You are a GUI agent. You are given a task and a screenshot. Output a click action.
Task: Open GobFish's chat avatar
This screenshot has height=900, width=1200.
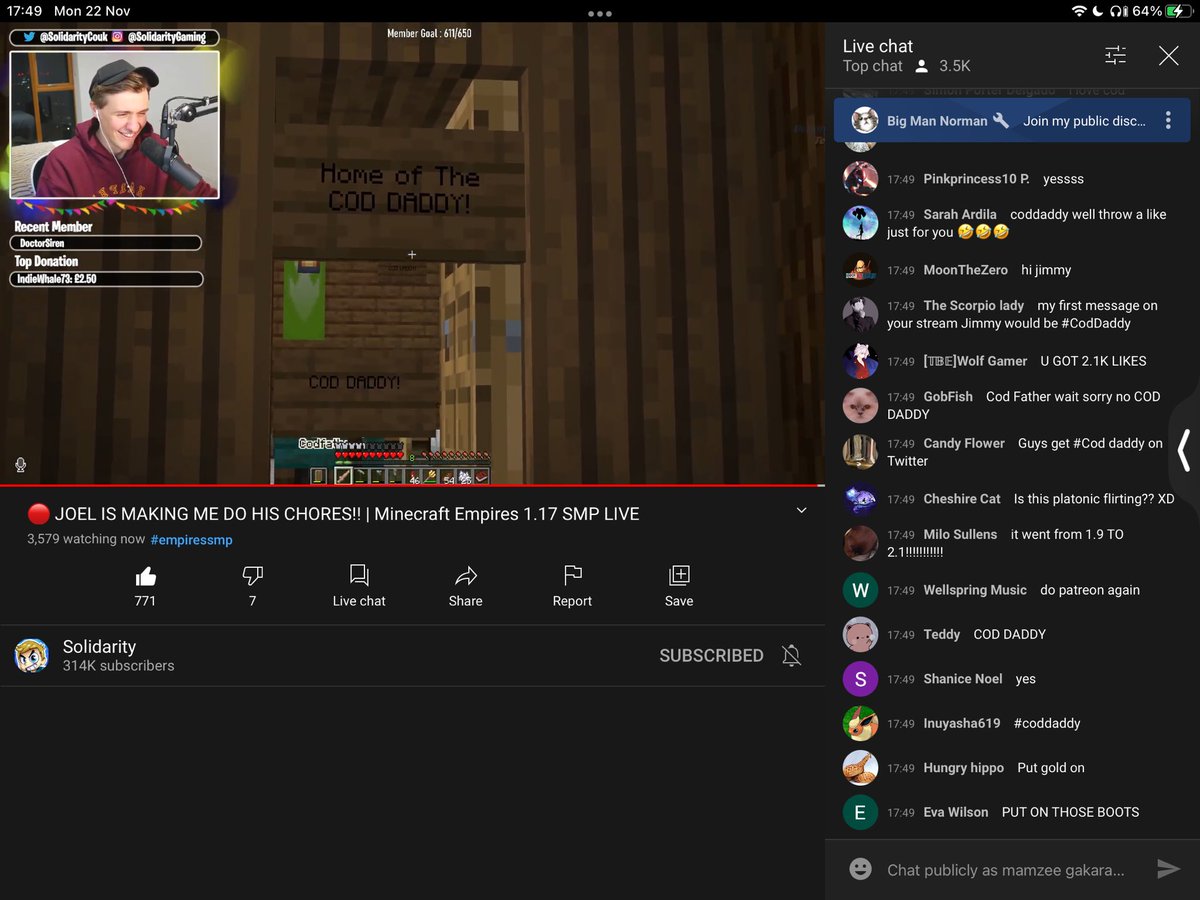click(x=860, y=405)
